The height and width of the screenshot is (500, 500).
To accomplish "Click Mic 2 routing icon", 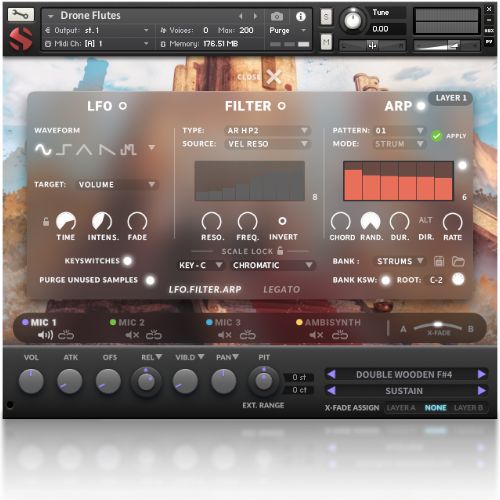I will (x=154, y=334).
